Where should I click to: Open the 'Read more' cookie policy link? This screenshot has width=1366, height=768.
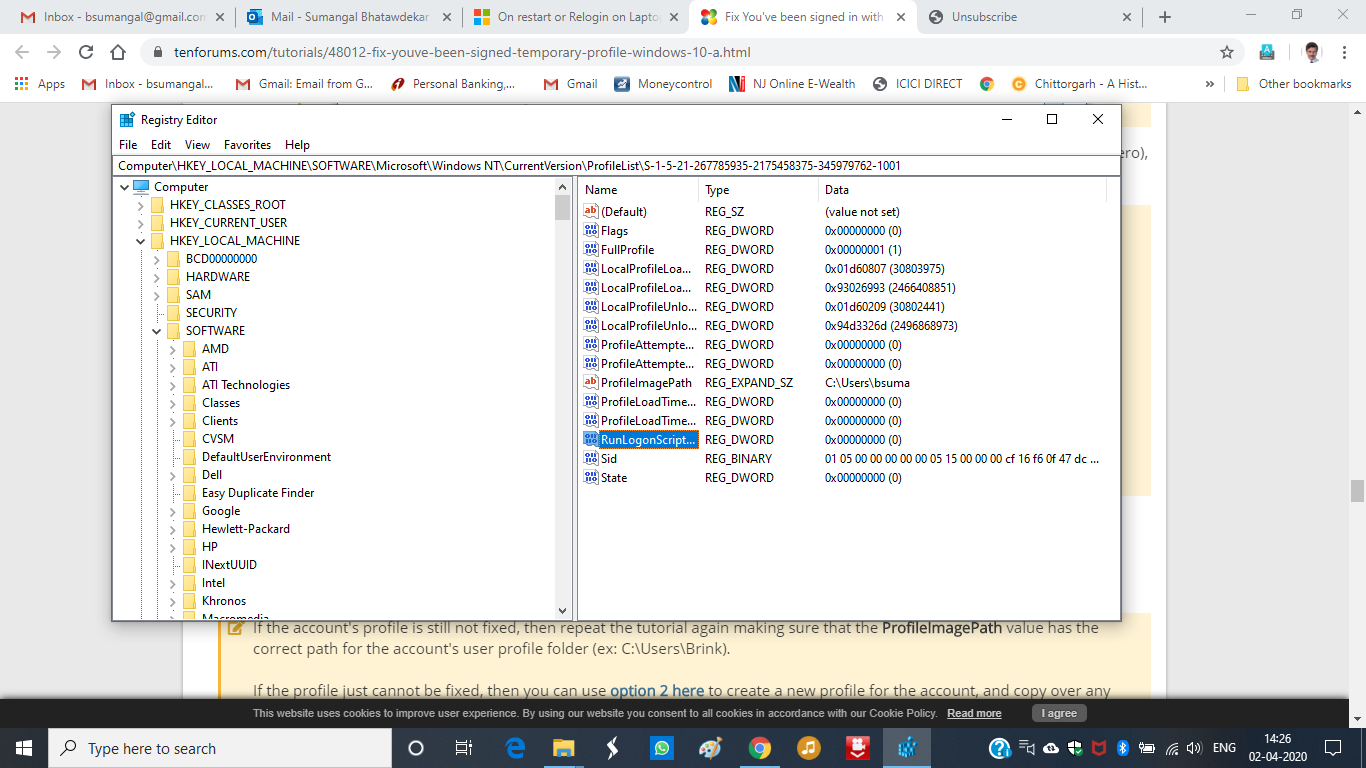click(974, 713)
